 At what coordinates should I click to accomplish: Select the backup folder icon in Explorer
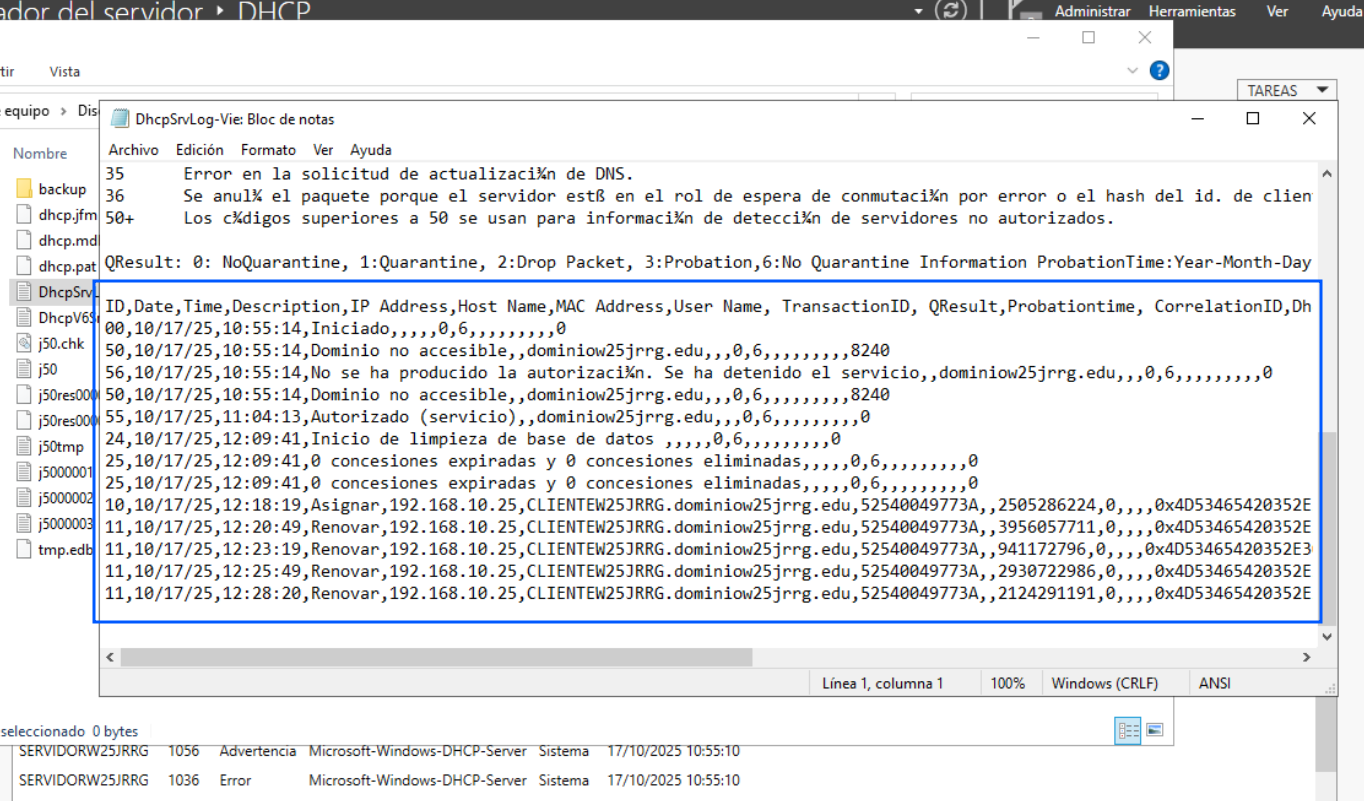(24, 189)
